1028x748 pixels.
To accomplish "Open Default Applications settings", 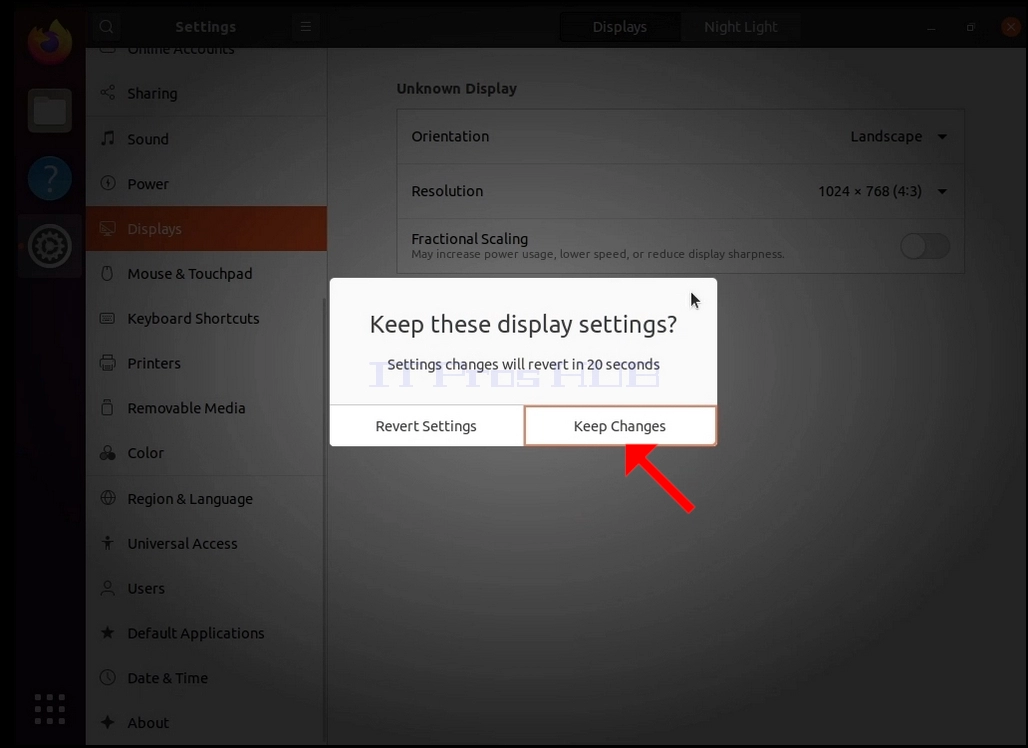I will (x=206, y=633).
